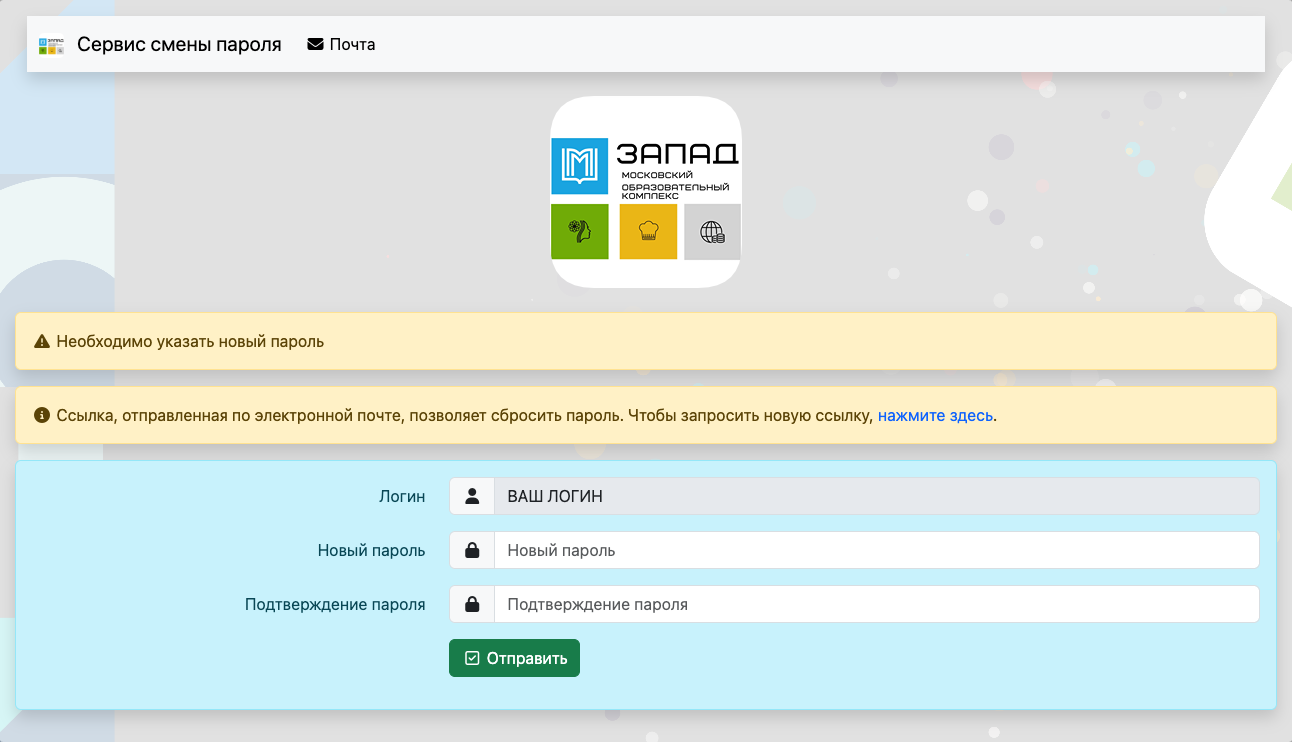
Task: Click the user icon beside login field
Action: click(472, 496)
